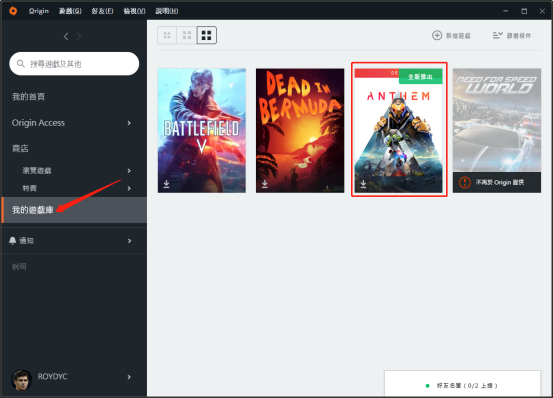This screenshot has width=553, height=398.
Task: Select Origin Access in the sidebar
Action: (38, 123)
